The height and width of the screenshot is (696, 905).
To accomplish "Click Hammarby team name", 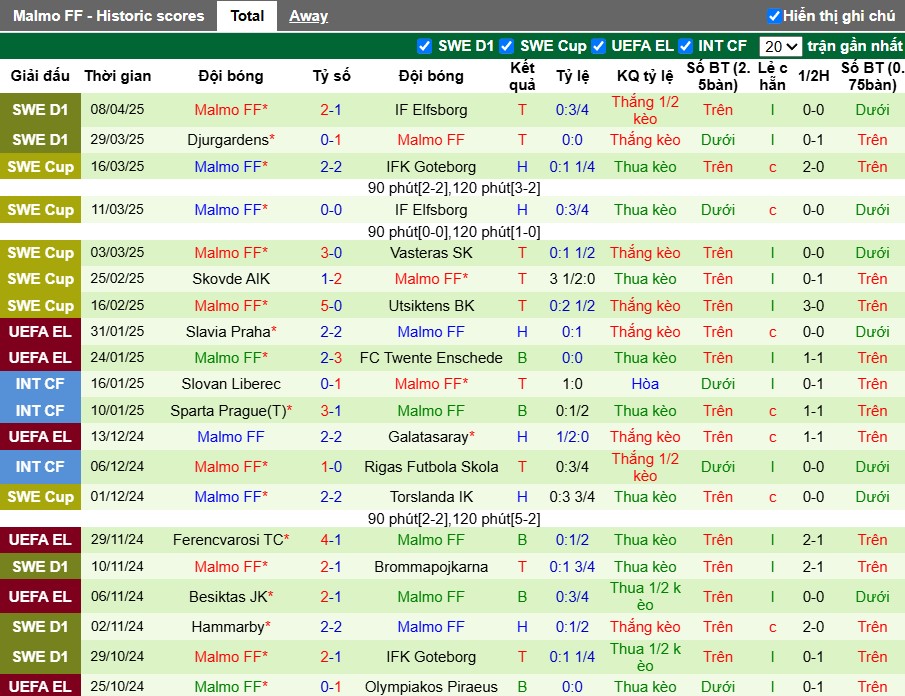I will (231, 627).
